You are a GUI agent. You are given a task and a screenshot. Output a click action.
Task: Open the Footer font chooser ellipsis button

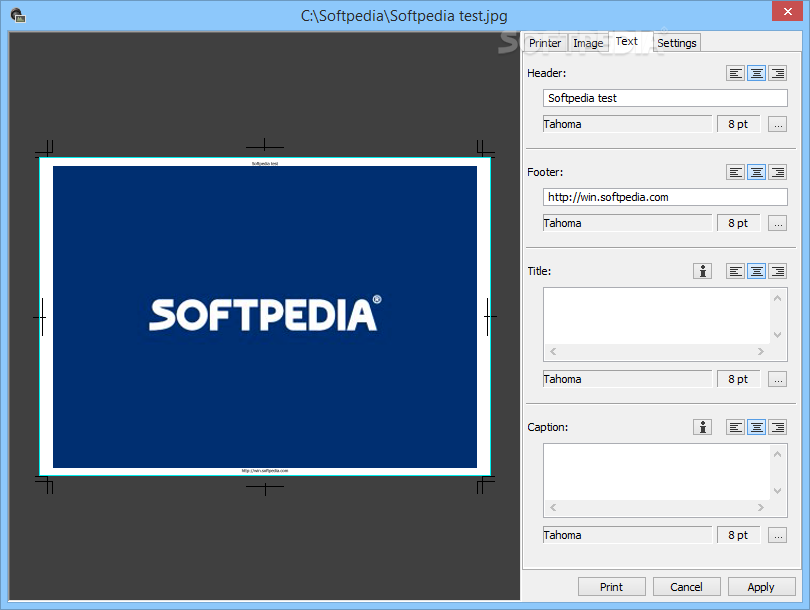(x=777, y=223)
